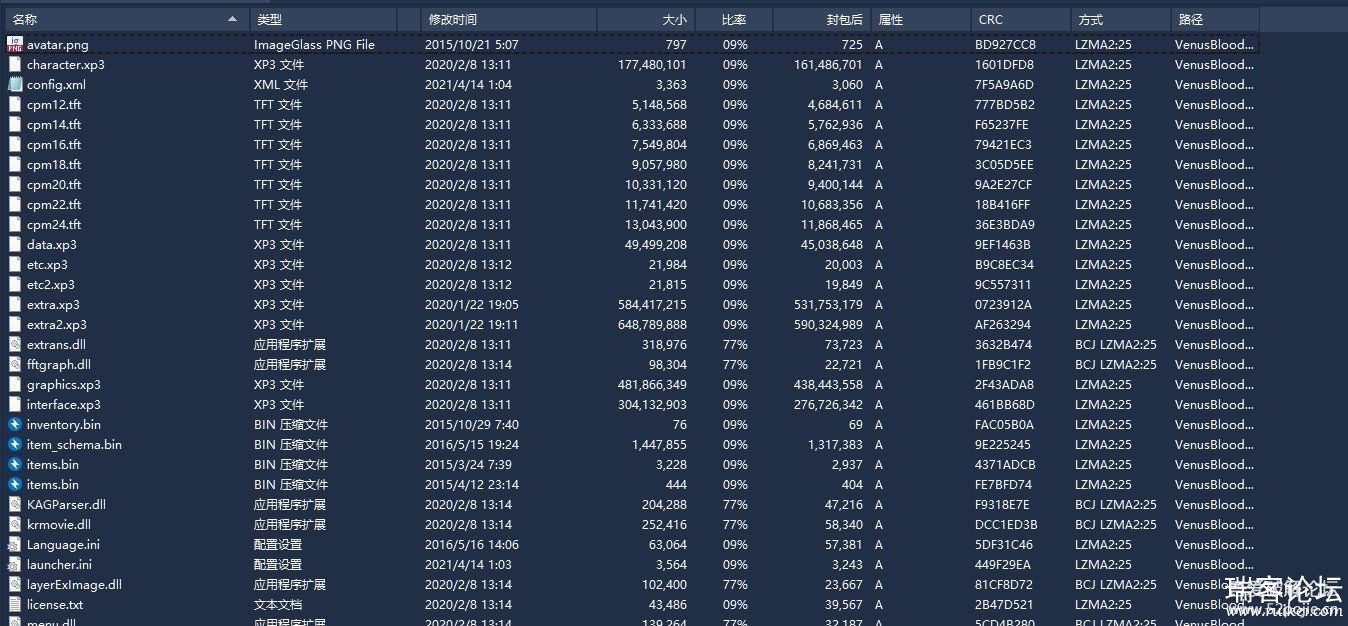The width and height of the screenshot is (1348, 626).
Task: Sort by the CRC column header
Action: tap(1021, 19)
